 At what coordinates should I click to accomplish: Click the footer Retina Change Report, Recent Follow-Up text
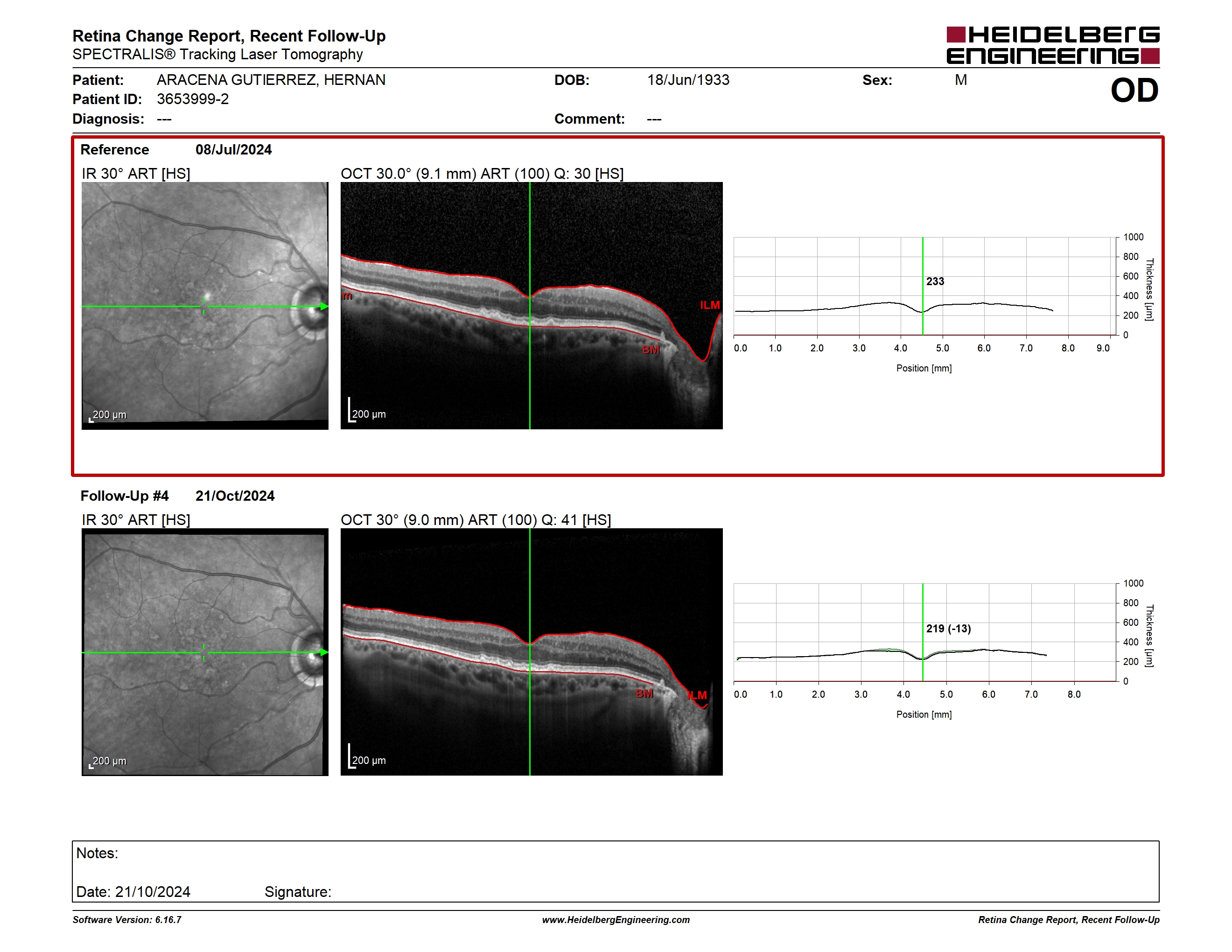click(x=1069, y=920)
